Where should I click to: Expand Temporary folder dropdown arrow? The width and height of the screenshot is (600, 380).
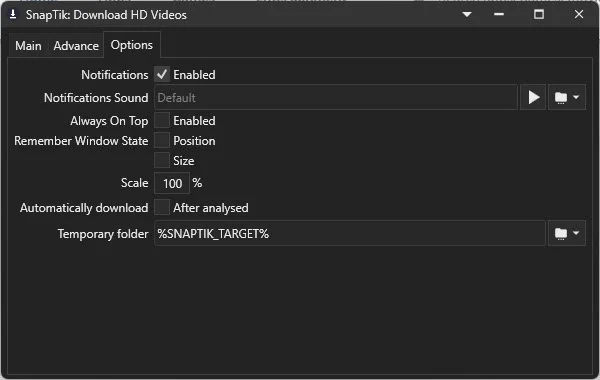click(x=576, y=233)
